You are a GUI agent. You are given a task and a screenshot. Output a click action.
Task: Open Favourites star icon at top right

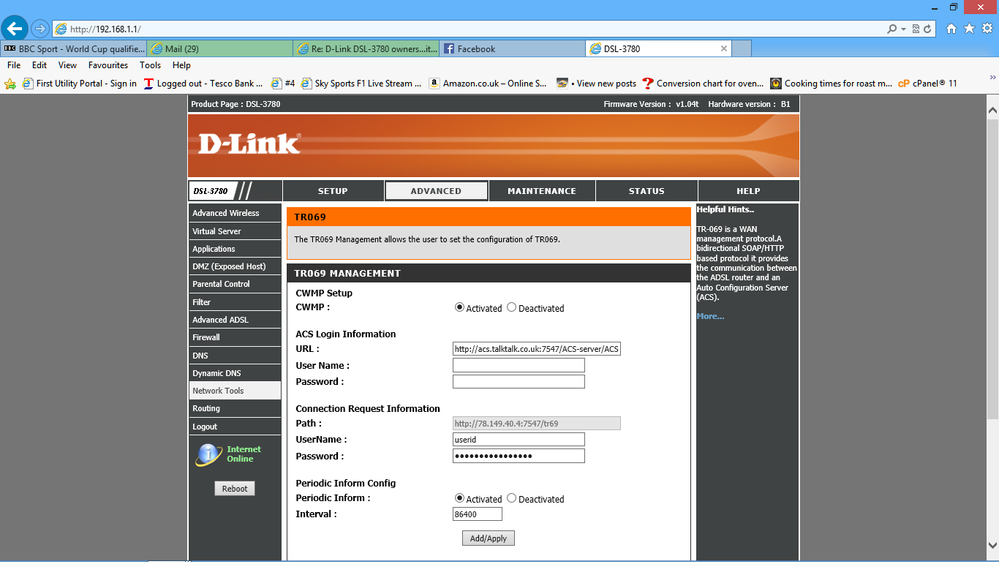(969, 29)
